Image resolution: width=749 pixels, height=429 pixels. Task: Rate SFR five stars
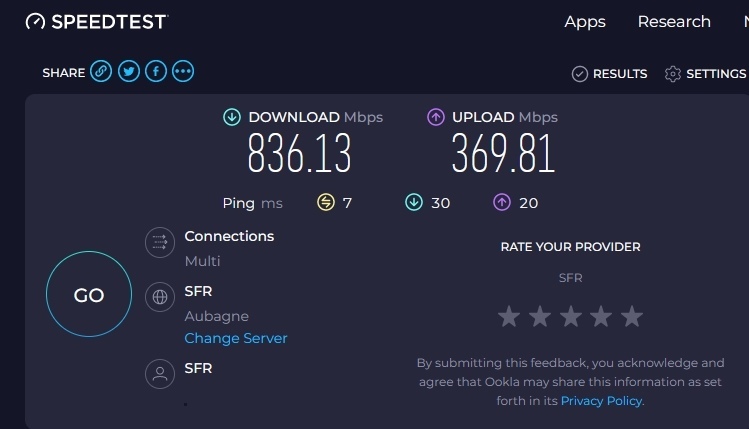(x=632, y=317)
